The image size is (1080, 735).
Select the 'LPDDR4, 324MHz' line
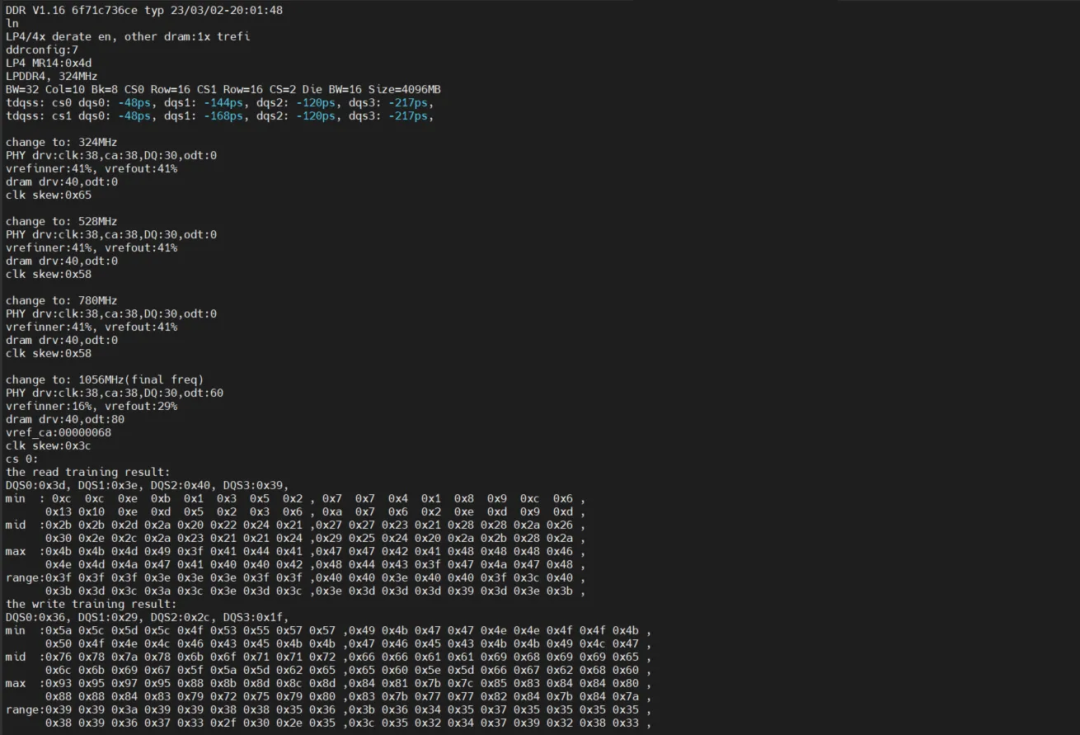point(52,76)
